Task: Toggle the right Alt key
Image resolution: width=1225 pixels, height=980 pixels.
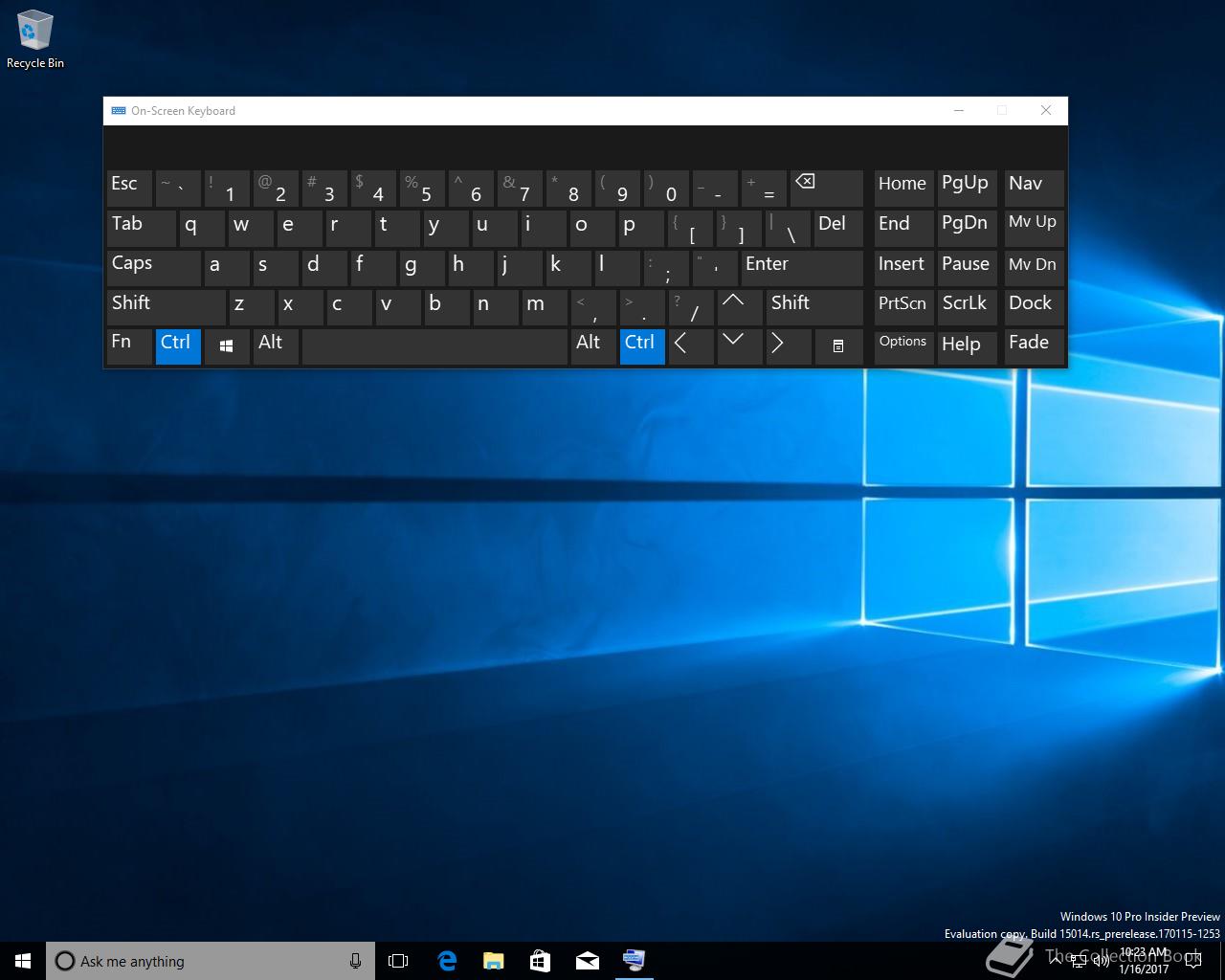Action: (x=593, y=346)
